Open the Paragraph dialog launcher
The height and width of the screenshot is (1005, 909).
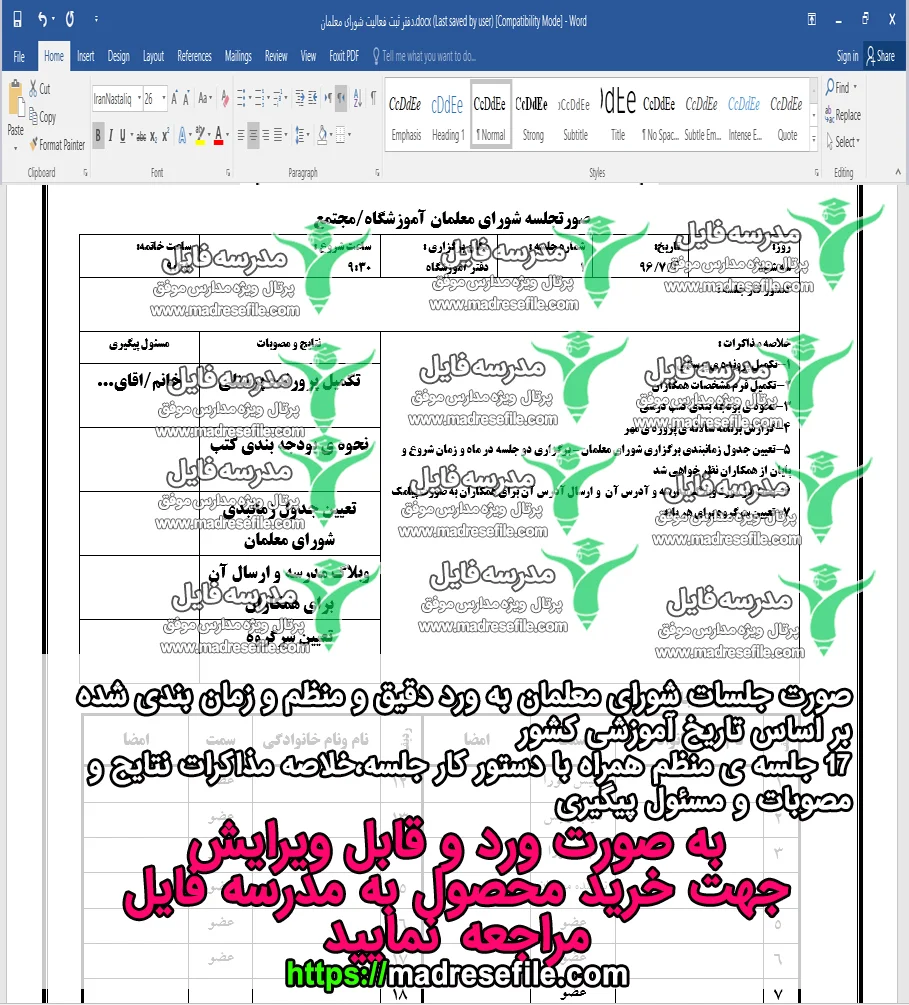point(377,172)
